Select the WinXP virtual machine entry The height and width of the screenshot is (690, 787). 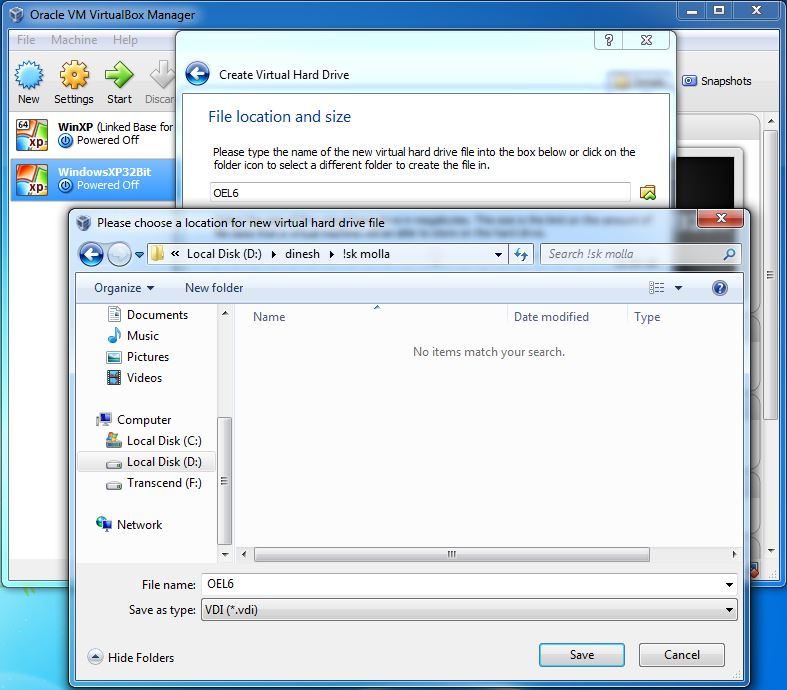click(x=93, y=134)
